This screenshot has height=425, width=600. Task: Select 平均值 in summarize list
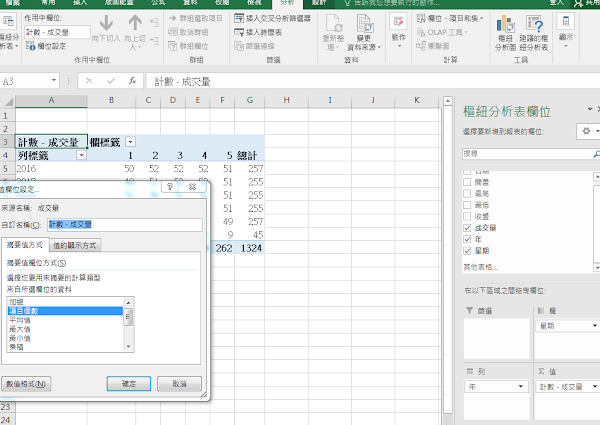click(x=65, y=320)
